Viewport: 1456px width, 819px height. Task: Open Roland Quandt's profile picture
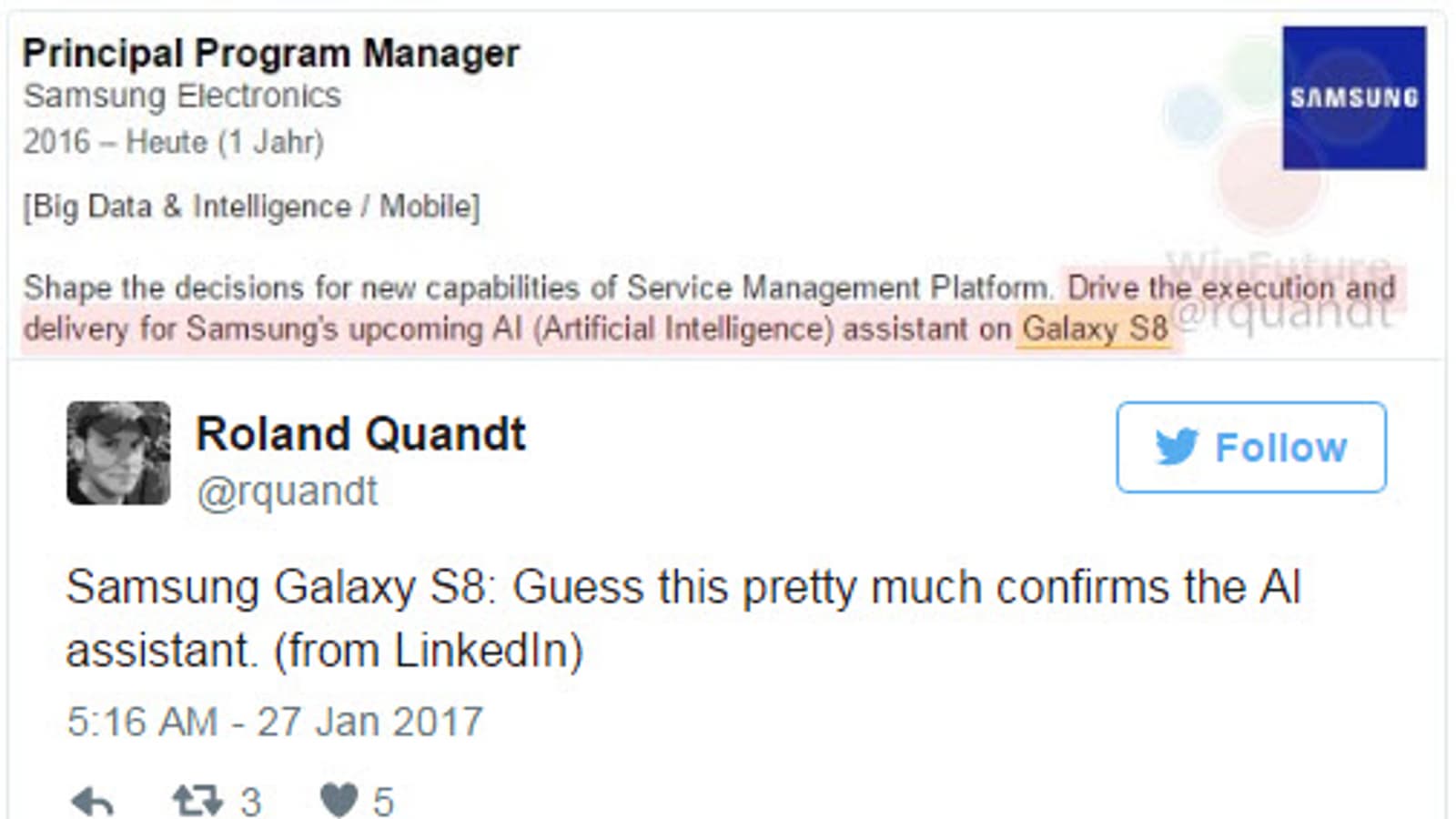(118, 452)
